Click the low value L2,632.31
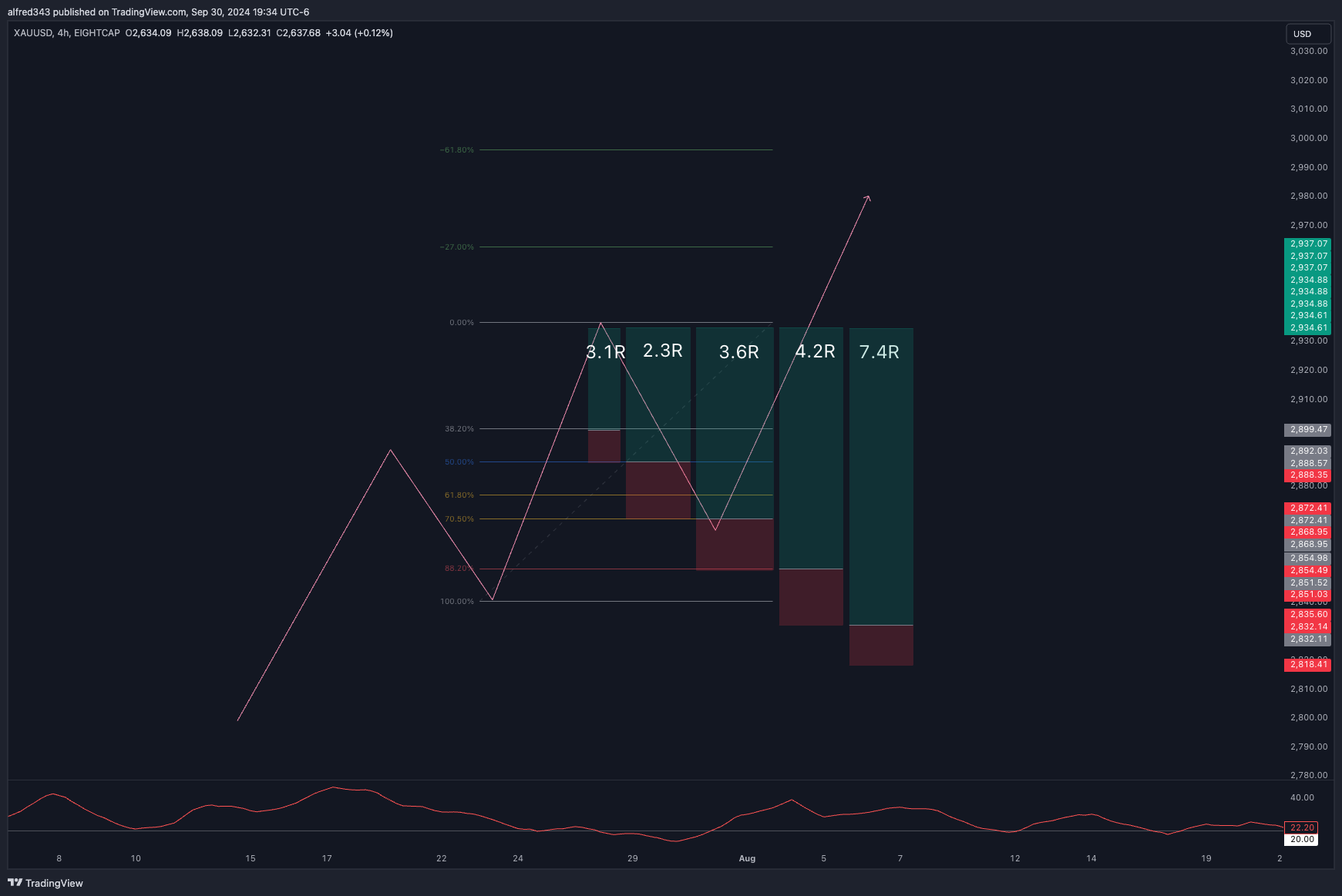The height and width of the screenshot is (896, 1342). tap(250, 33)
